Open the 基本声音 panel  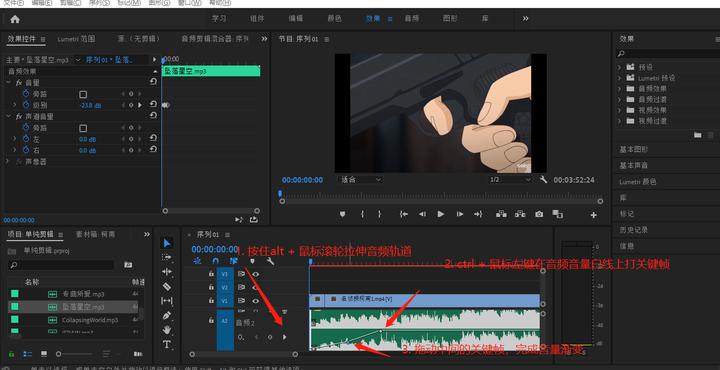tap(634, 165)
